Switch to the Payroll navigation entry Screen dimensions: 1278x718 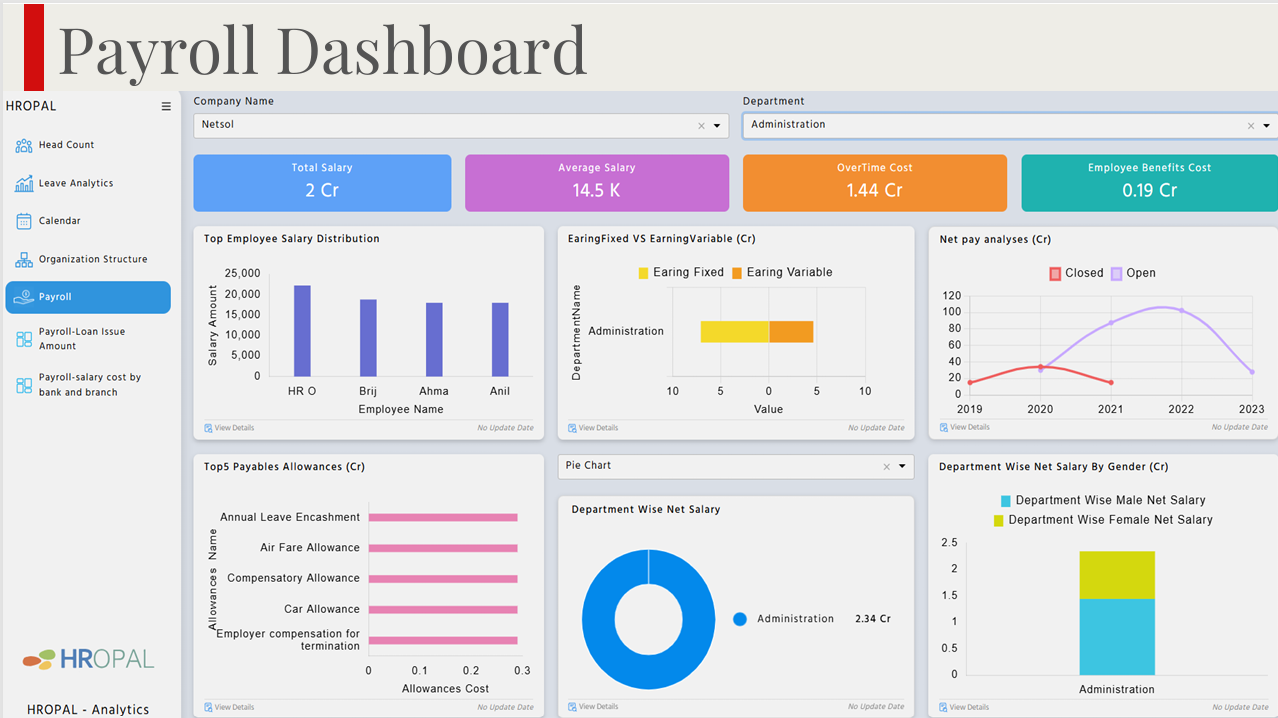88,297
